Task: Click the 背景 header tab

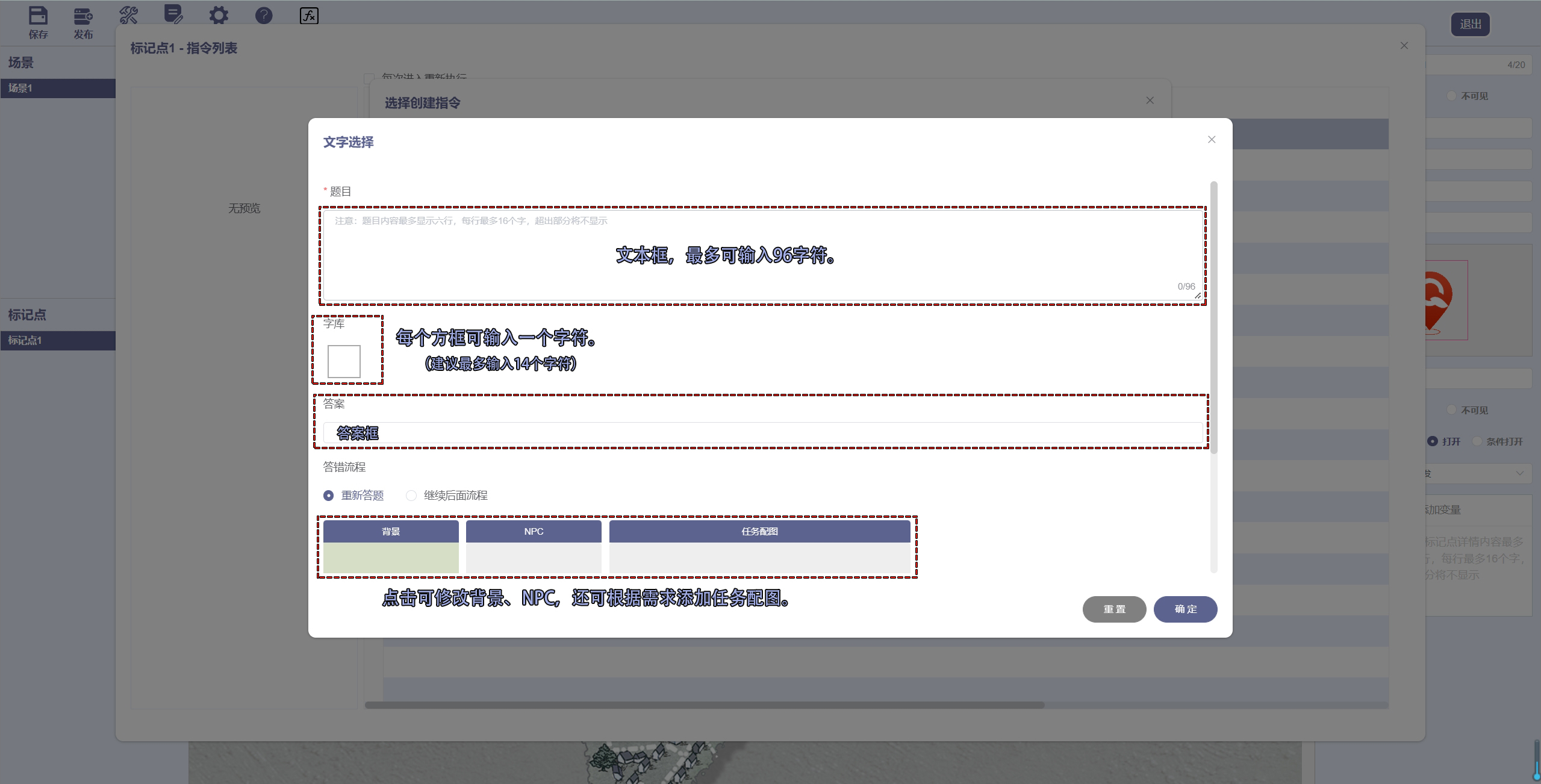Action: [391, 531]
